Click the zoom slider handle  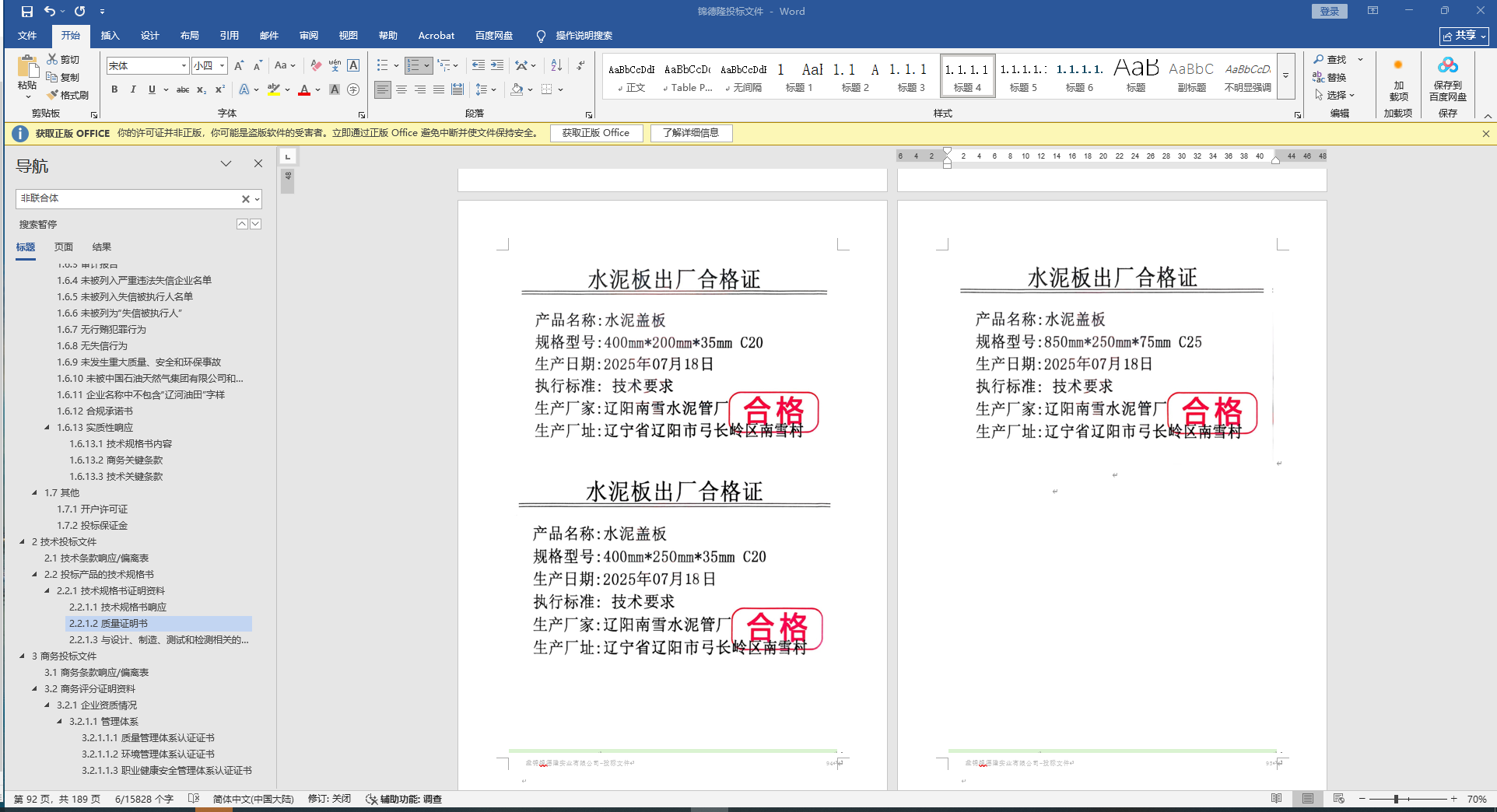point(1397,799)
